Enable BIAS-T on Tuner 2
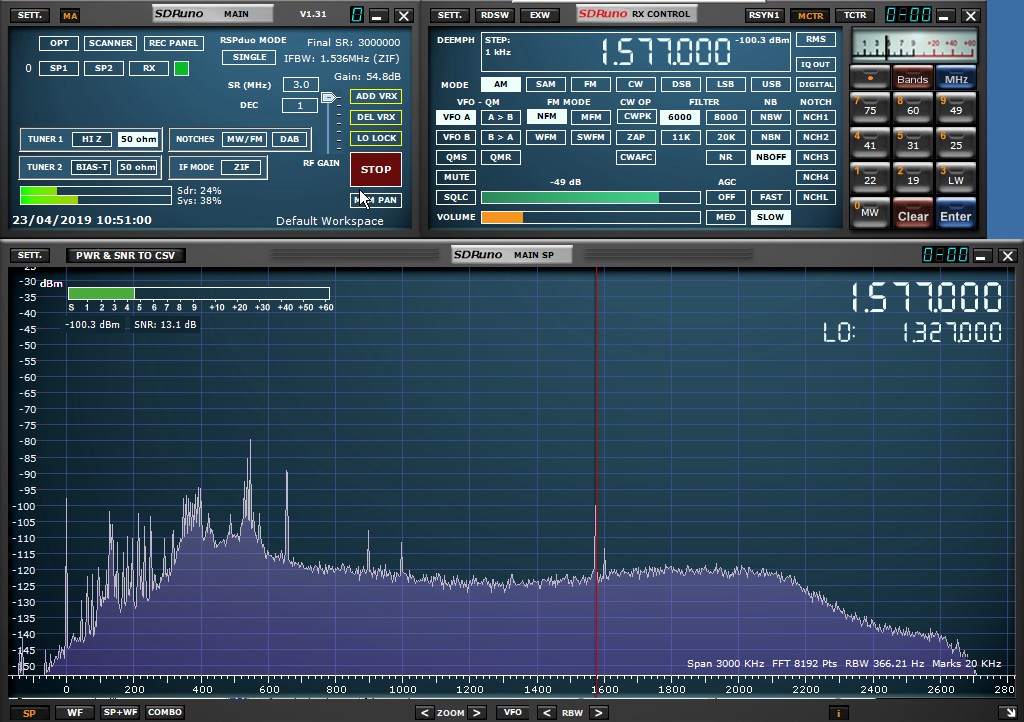 (x=91, y=167)
